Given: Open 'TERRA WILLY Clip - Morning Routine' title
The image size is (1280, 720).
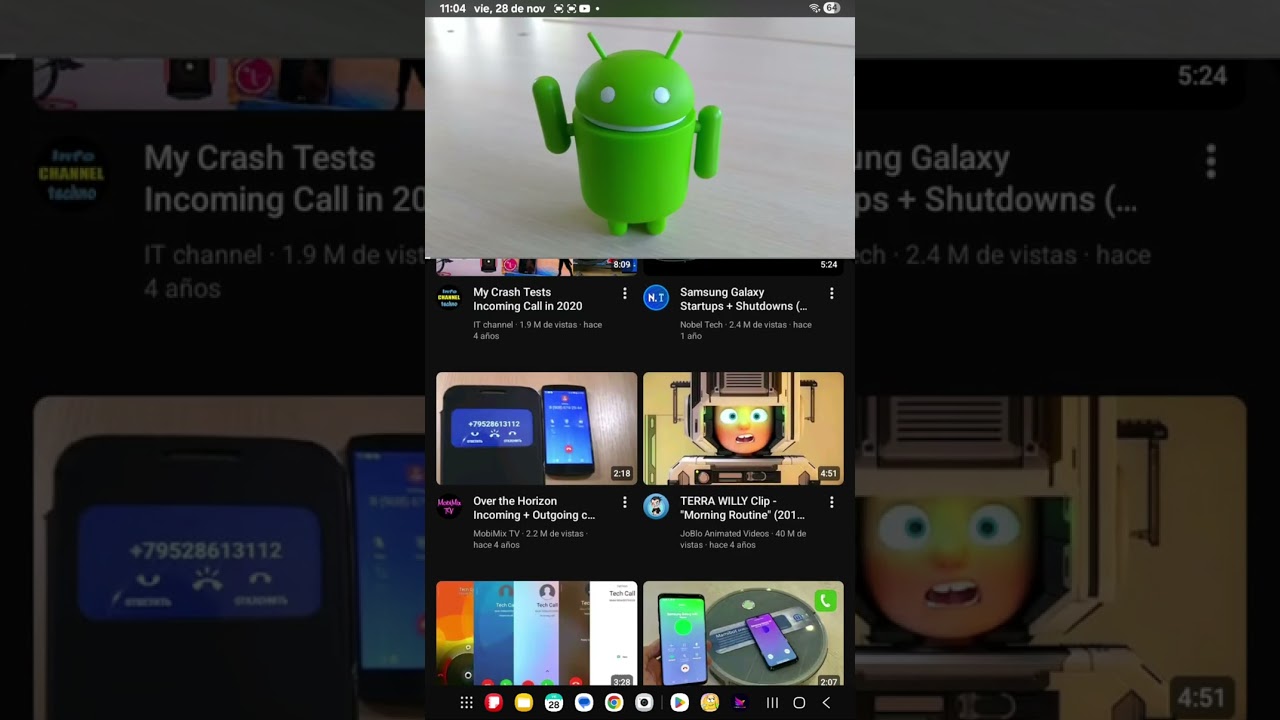Looking at the screenshot, I should coord(742,508).
